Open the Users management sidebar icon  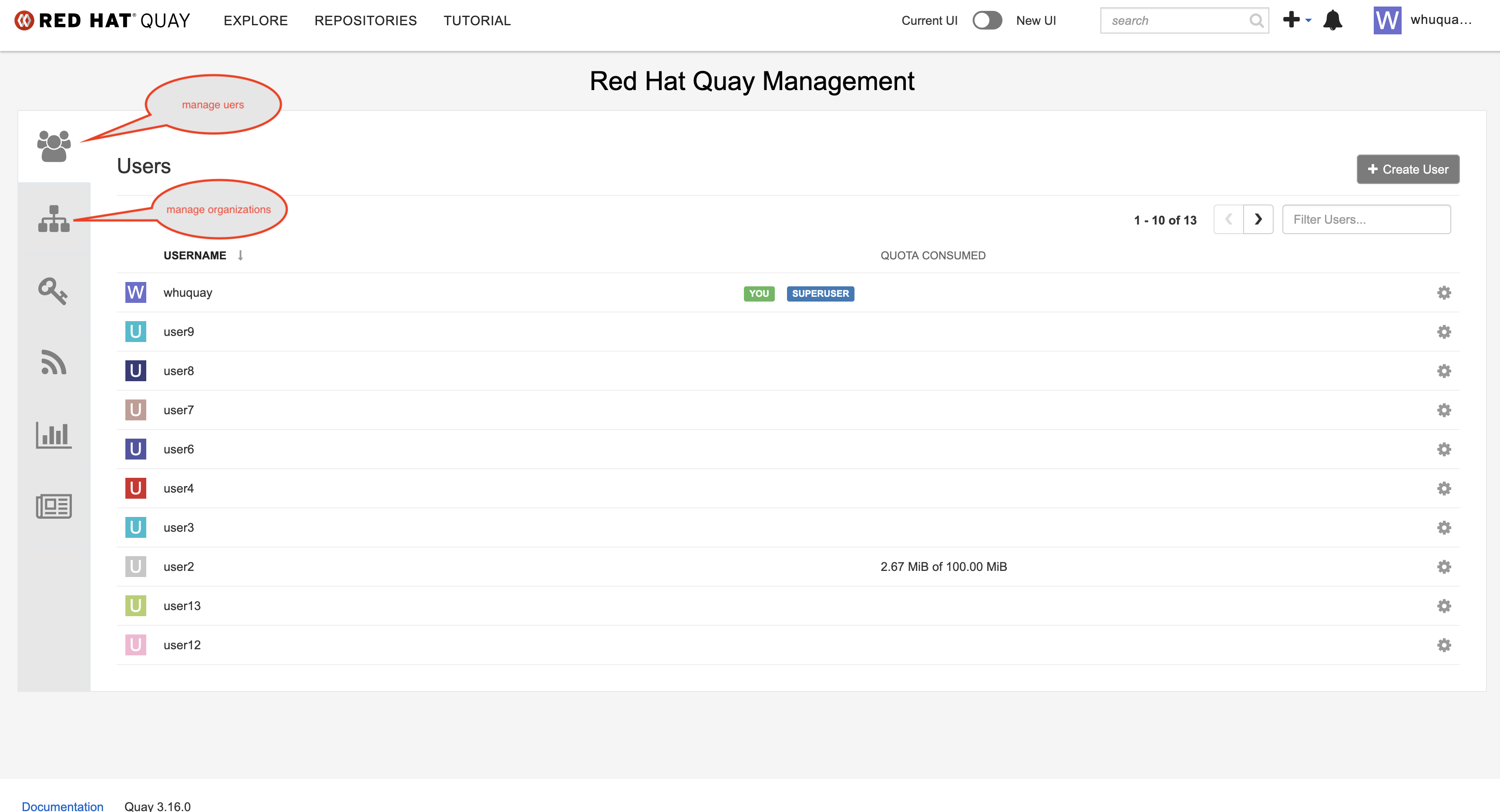[x=54, y=146]
